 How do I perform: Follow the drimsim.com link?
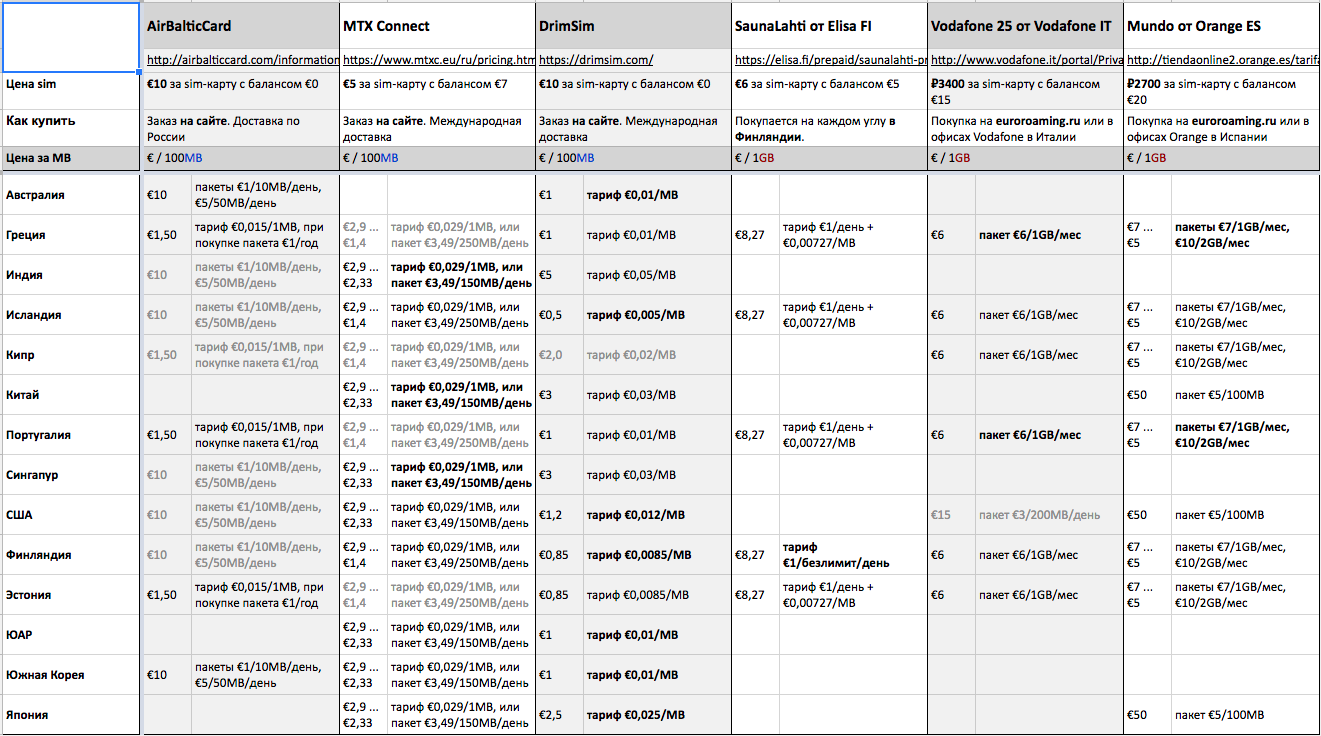click(595, 60)
